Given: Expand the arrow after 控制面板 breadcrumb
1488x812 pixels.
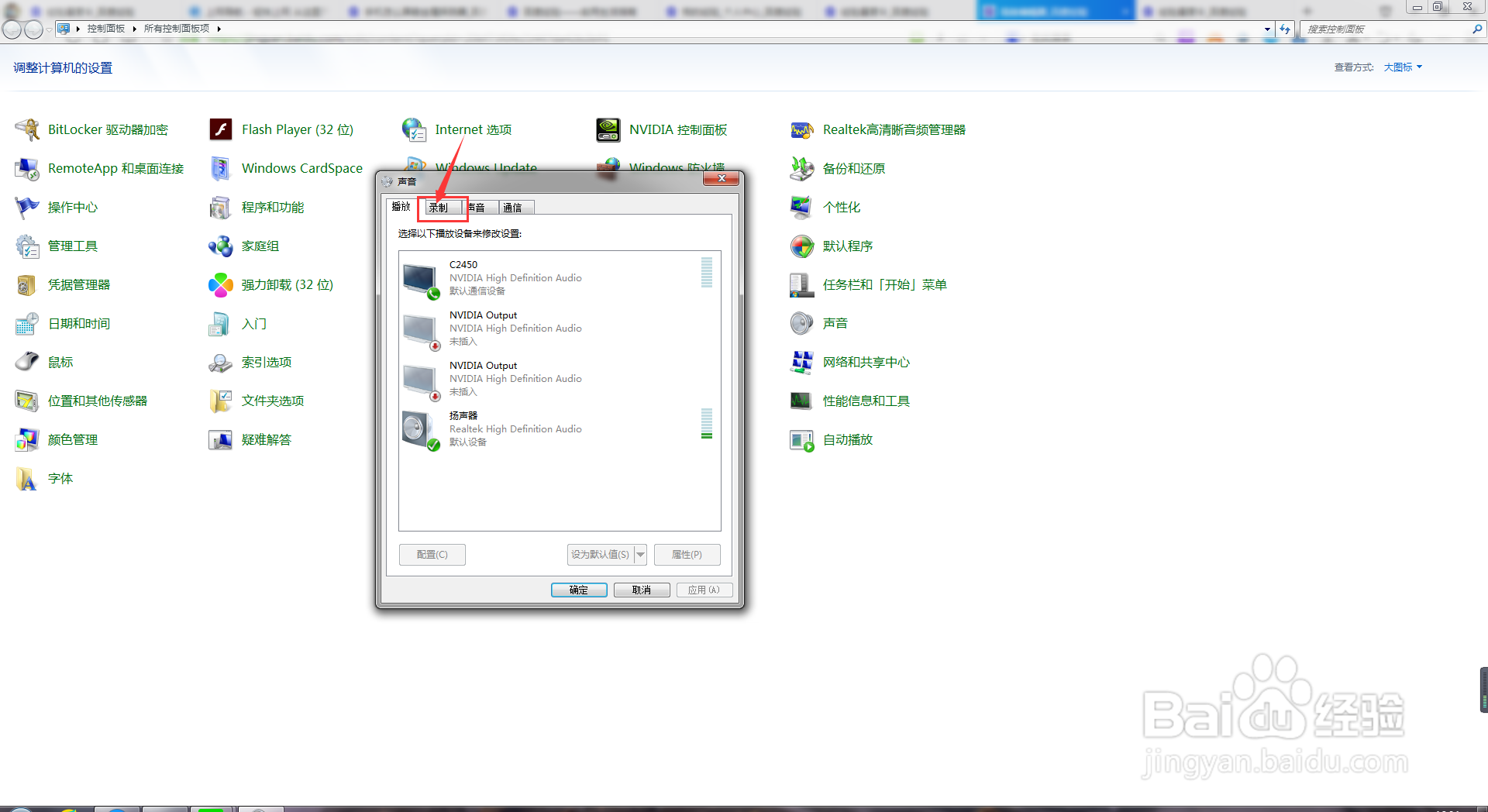Looking at the screenshot, I should [134, 29].
